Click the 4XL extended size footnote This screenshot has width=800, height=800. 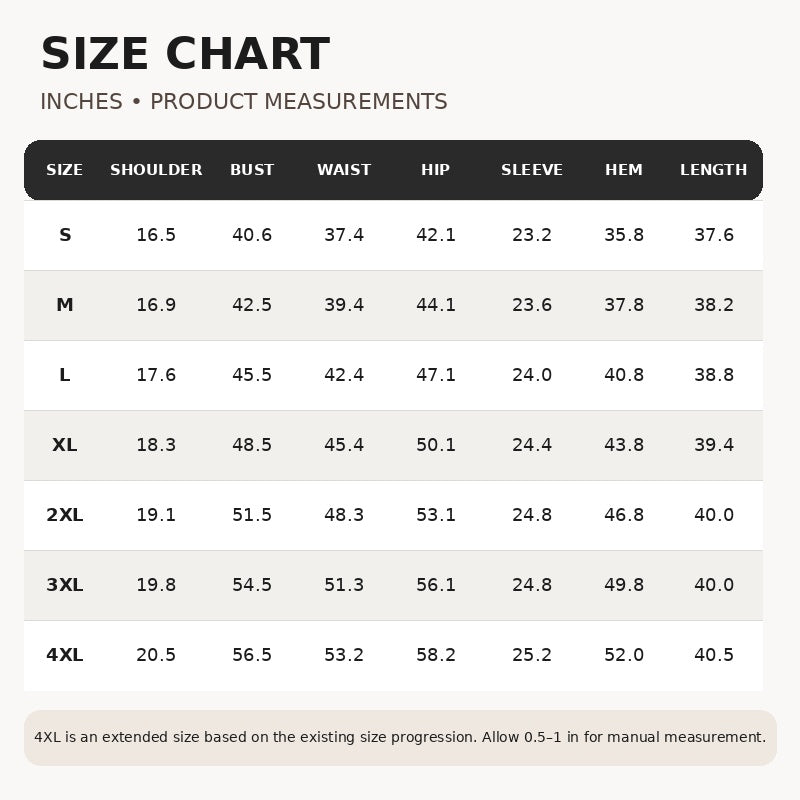[x=400, y=737]
